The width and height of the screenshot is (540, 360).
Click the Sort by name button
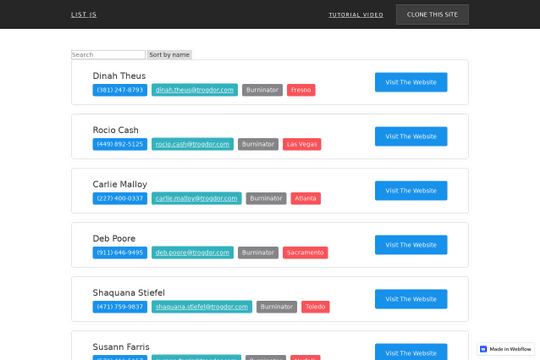click(169, 54)
